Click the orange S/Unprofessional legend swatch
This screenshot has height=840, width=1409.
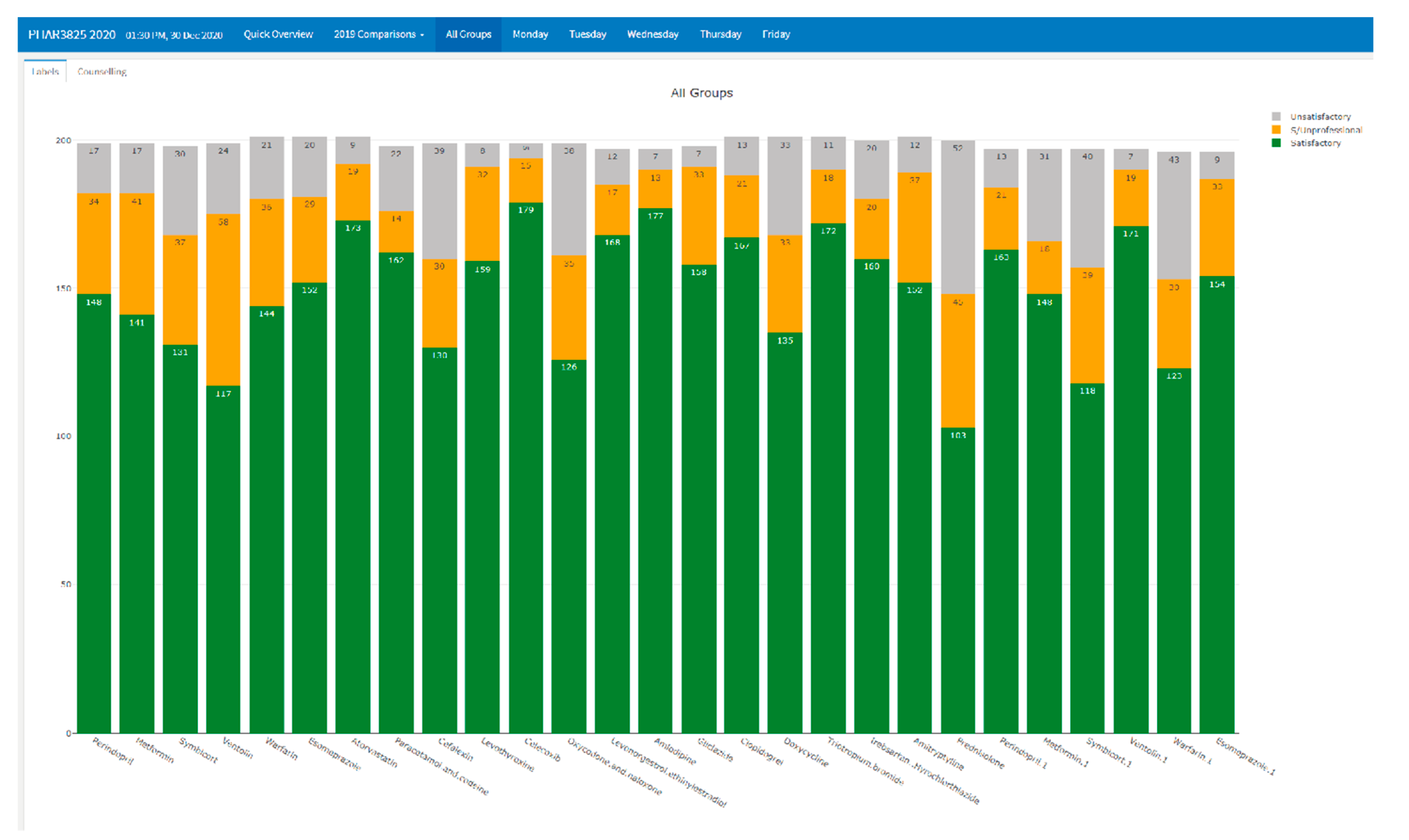click(1276, 130)
